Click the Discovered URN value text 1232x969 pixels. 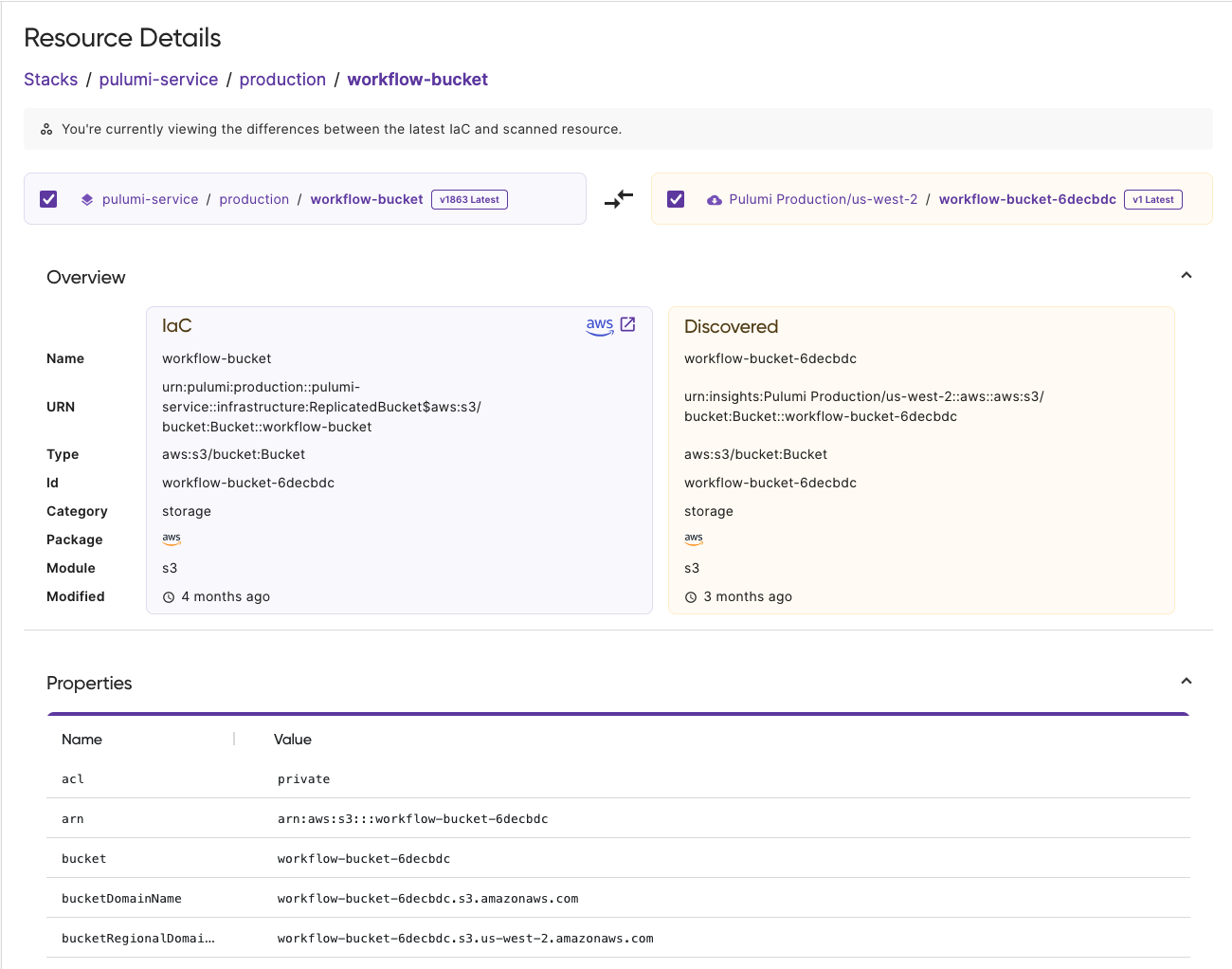tap(864, 407)
